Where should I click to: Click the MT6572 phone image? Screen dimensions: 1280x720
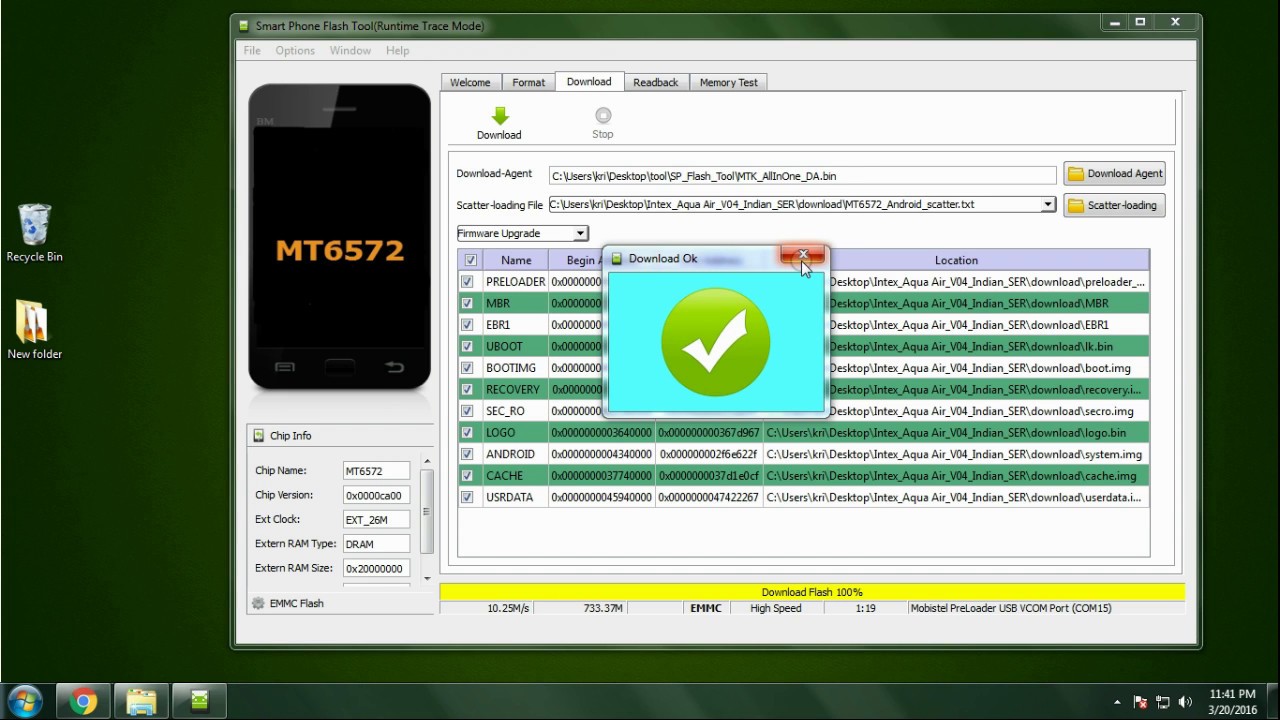pyautogui.click(x=340, y=237)
